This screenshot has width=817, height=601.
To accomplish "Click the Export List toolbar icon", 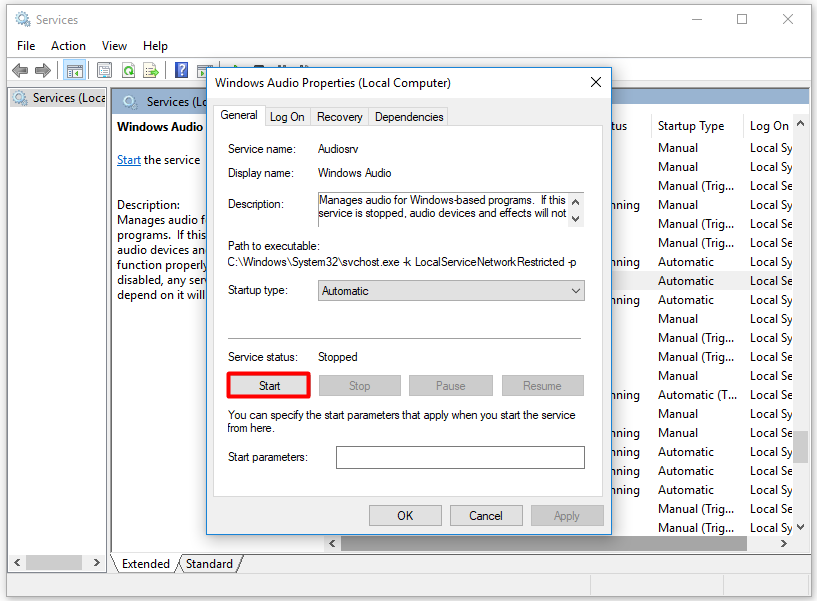I will [x=151, y=70].
